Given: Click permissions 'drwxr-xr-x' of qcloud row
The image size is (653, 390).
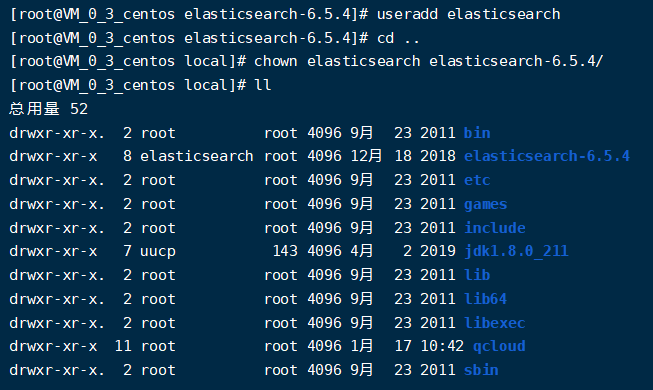Looking at the screenshot, I should coord(53,346).
